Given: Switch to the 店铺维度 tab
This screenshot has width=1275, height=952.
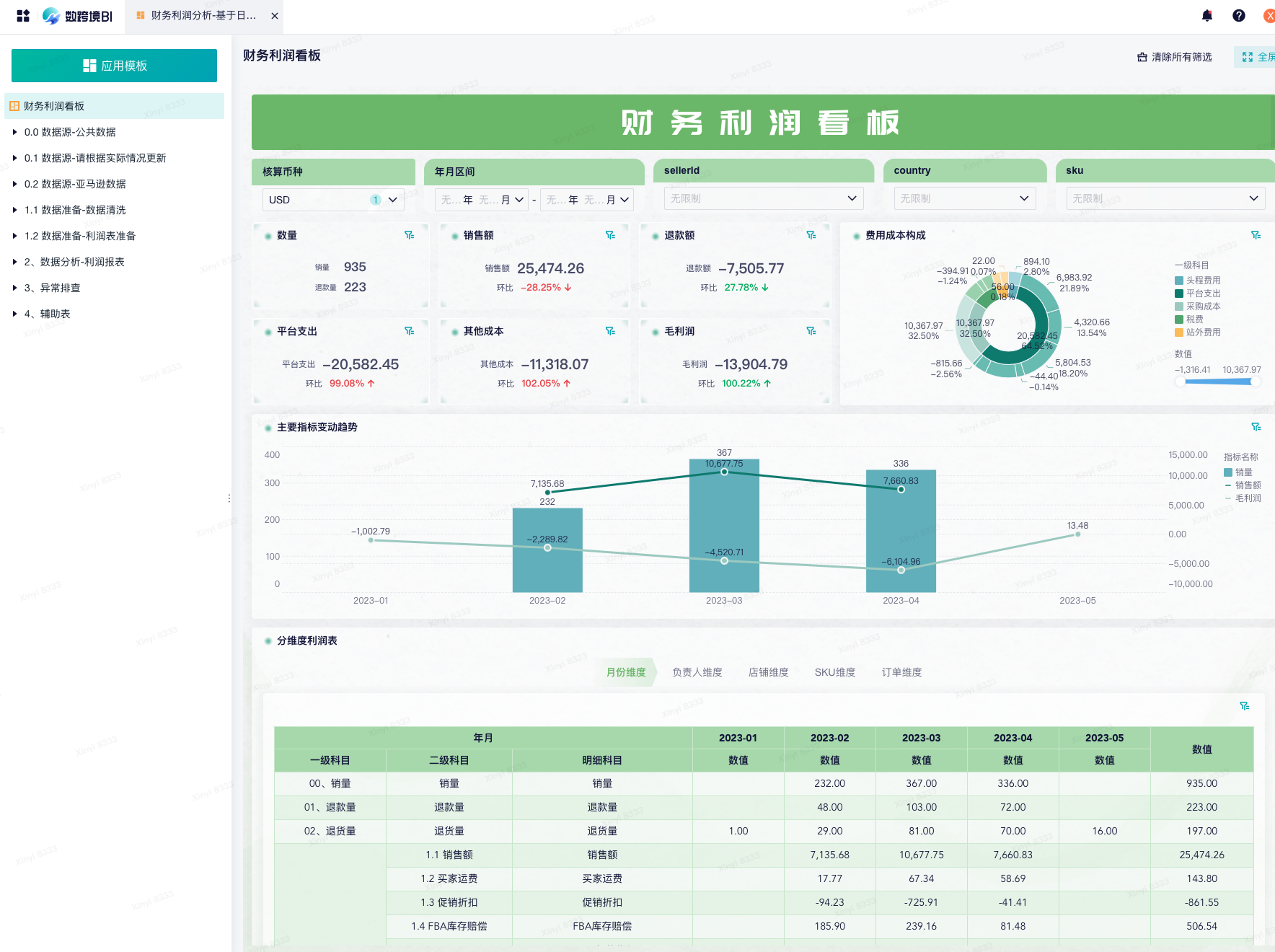Looking at the screenshot, I should 768,672.
